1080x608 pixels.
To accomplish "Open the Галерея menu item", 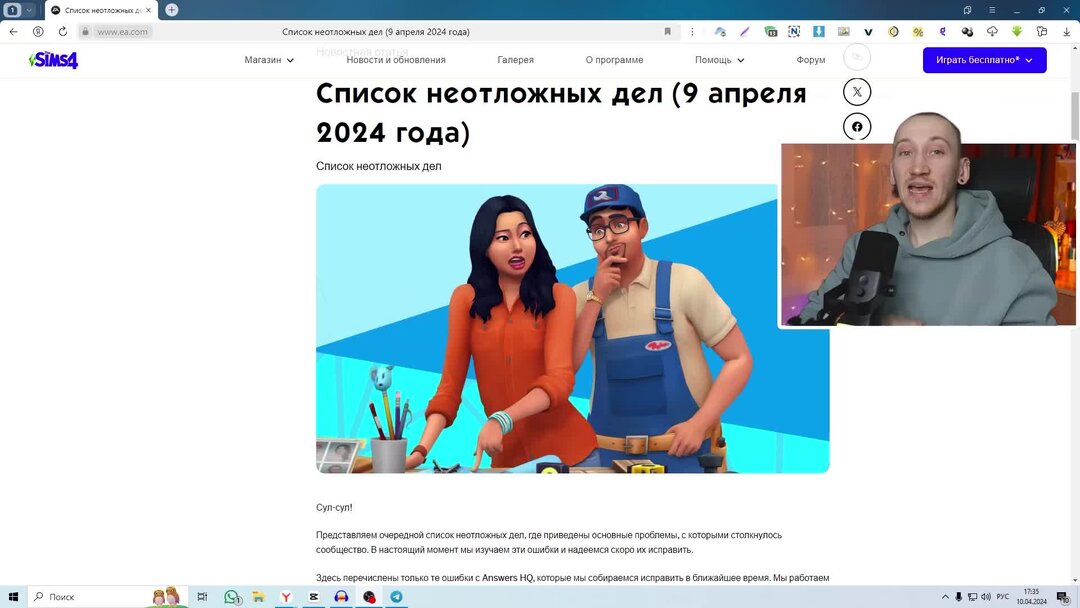I will tap(515, 60).
